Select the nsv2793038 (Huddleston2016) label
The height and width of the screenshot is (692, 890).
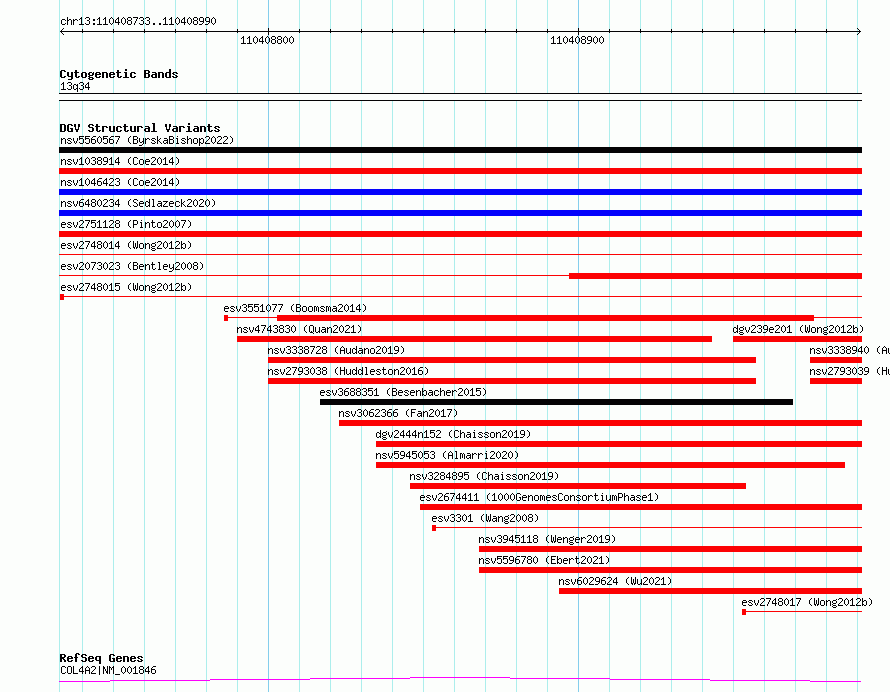coord(348,371)
